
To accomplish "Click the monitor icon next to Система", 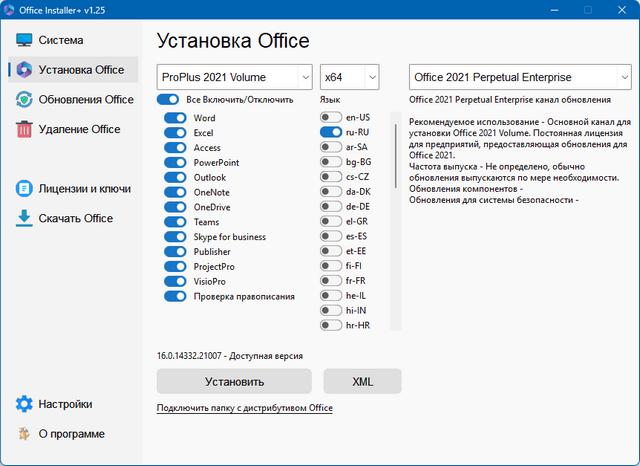I will 24,40.
